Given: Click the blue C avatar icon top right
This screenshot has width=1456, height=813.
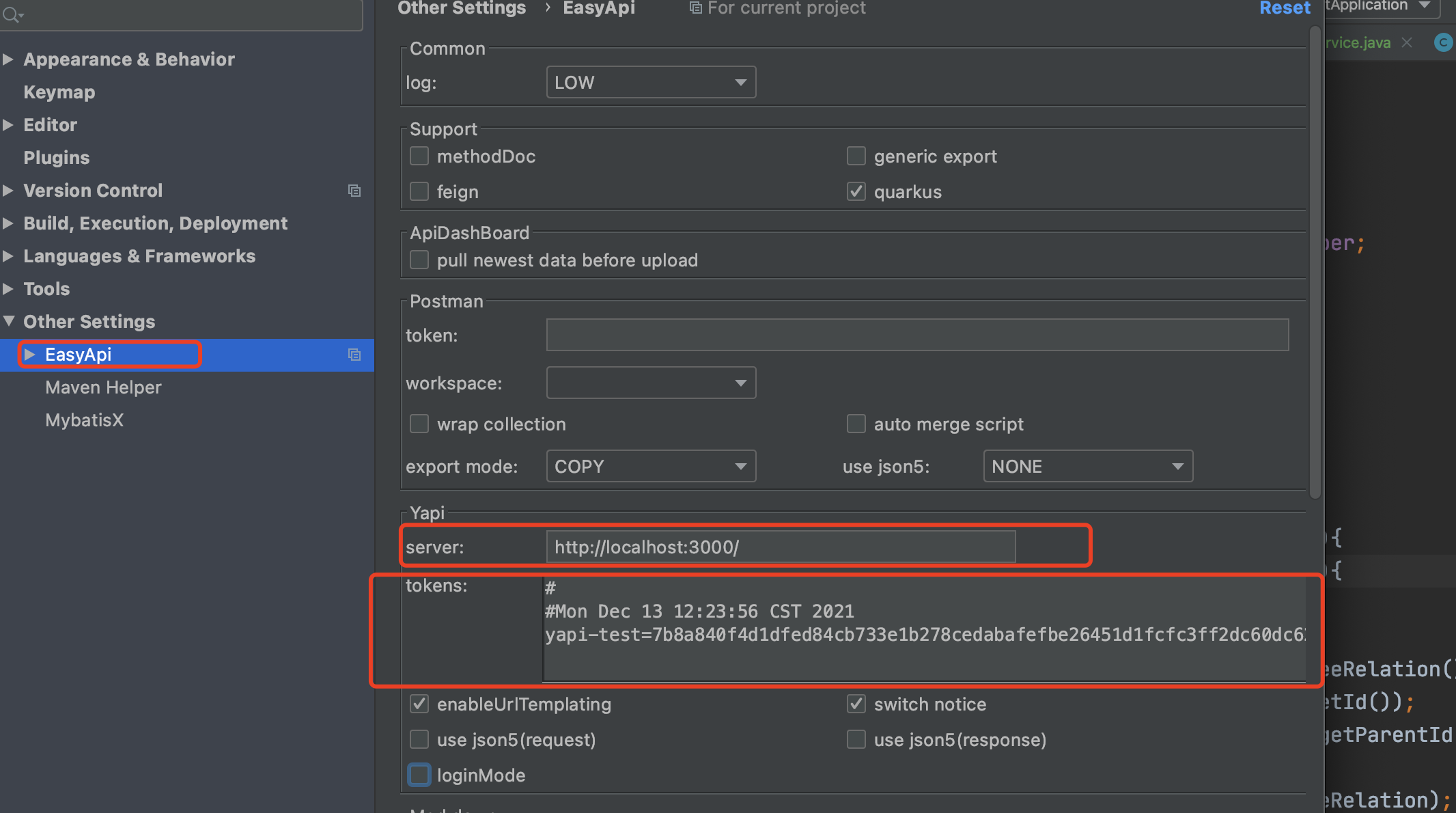Looking at the screenshot, I should (x=1443, y=42).
